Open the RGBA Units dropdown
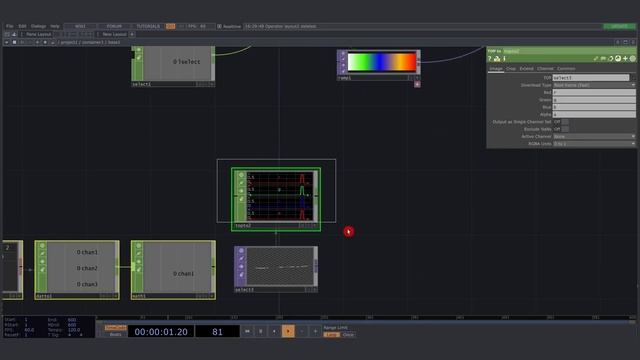The image size is (640, 360). 594,144
